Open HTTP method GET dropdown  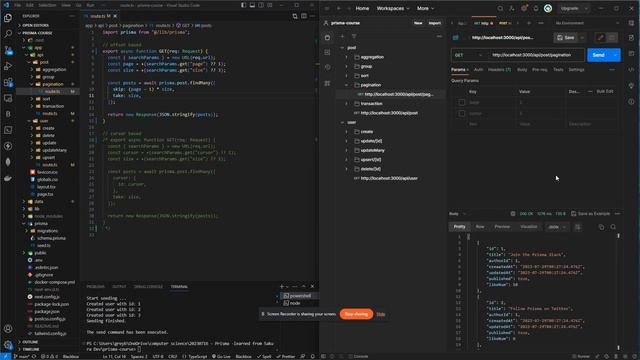coord(468,55)
